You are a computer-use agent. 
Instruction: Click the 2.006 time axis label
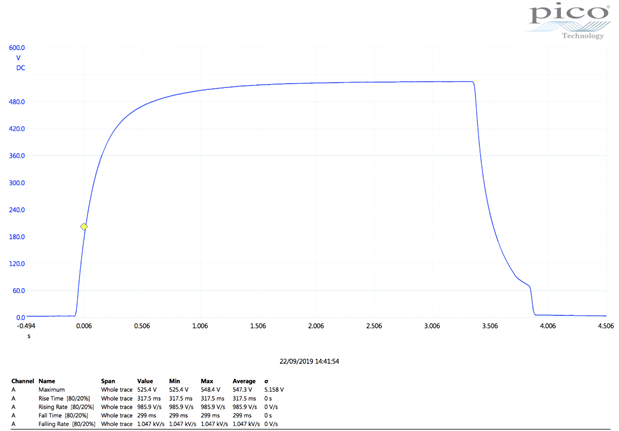point(316,326)
